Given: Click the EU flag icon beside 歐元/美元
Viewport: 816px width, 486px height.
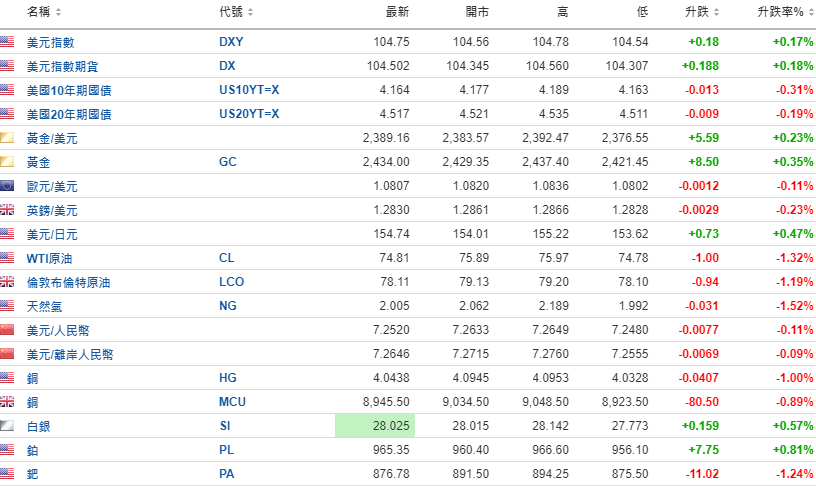Looking at the screenshot, I should coord(7,186).
